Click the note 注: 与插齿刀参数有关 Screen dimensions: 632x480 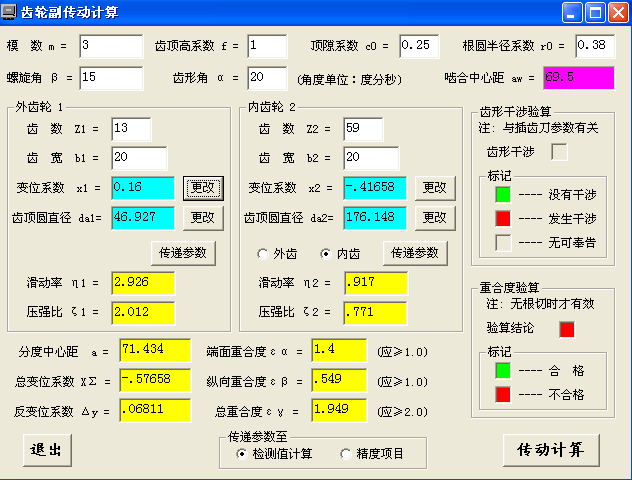[x=538, y=128]
